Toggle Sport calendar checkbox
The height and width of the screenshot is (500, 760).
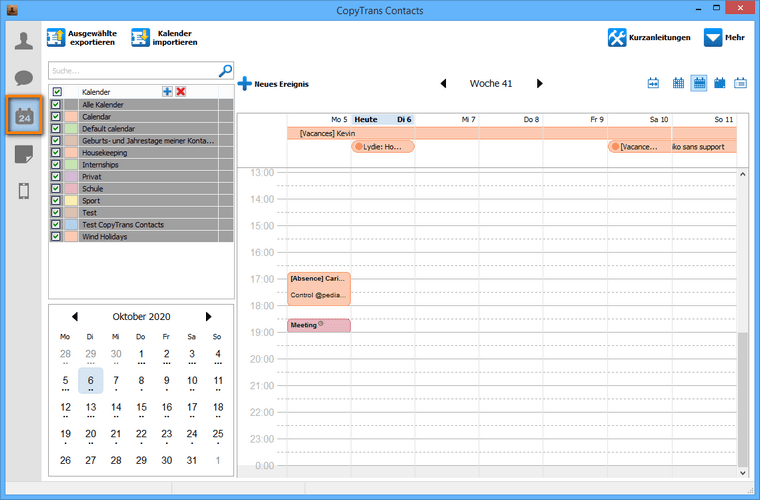coord(56,201)
